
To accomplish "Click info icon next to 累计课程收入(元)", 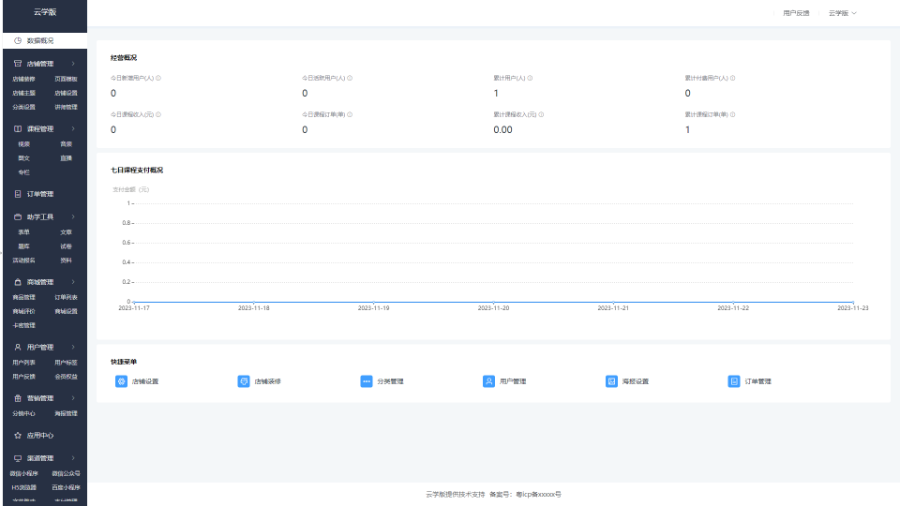I will coord(541,115).
